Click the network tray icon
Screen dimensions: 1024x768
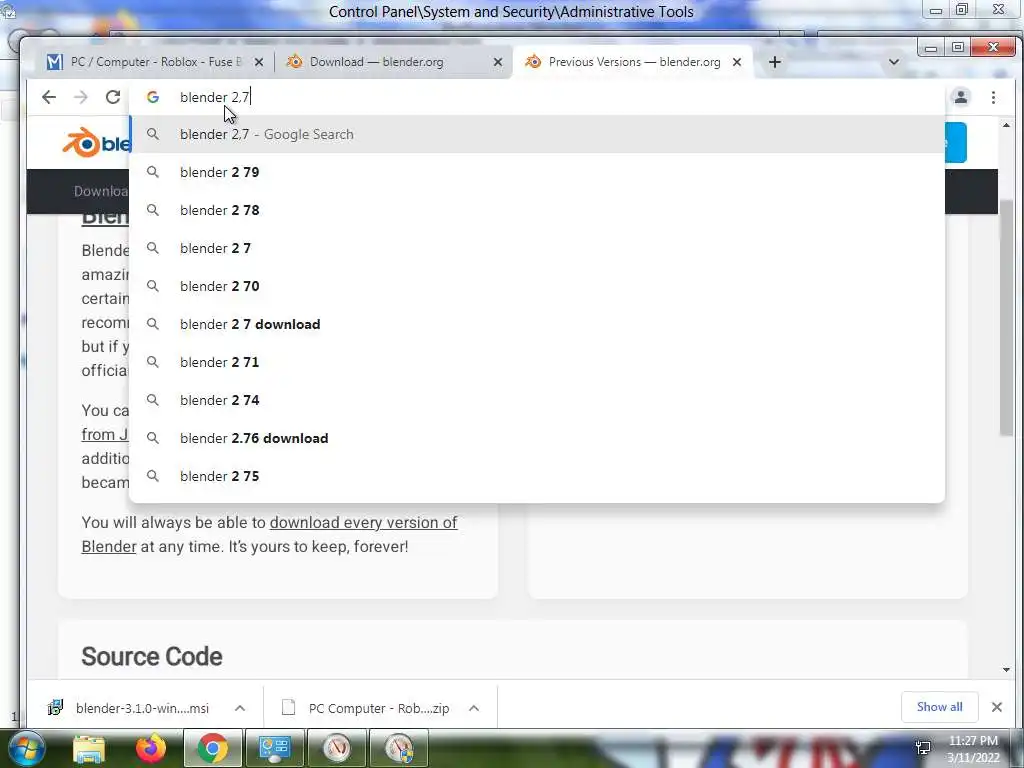(923, 748)
